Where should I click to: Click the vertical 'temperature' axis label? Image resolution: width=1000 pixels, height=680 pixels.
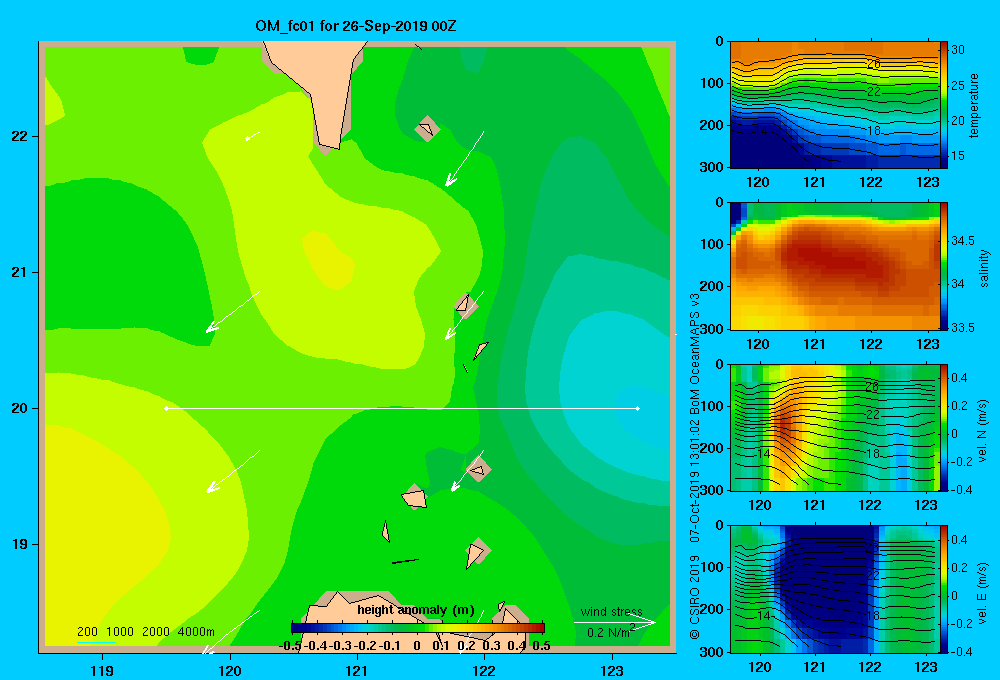pos(974,105)
